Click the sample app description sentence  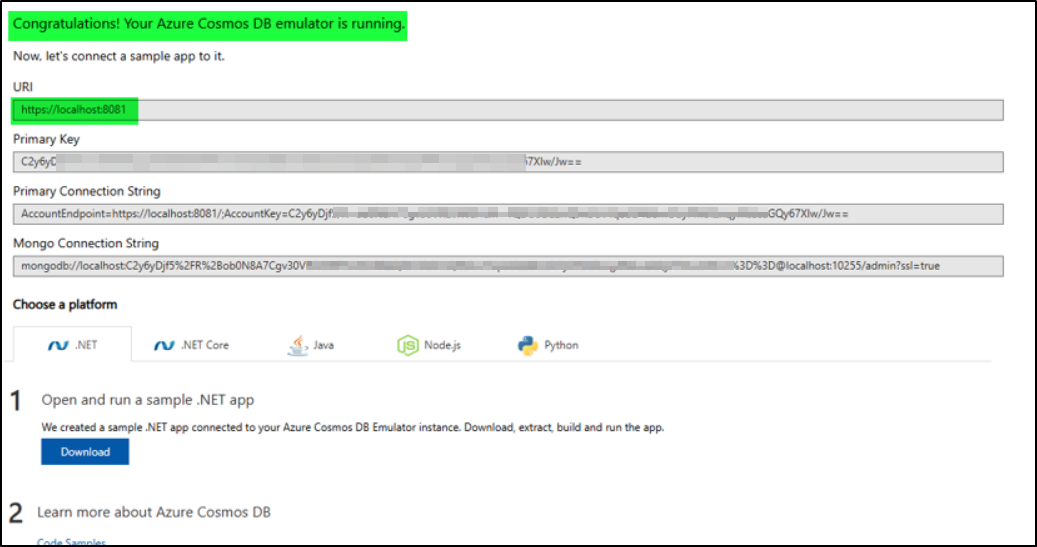pos(353,427)
